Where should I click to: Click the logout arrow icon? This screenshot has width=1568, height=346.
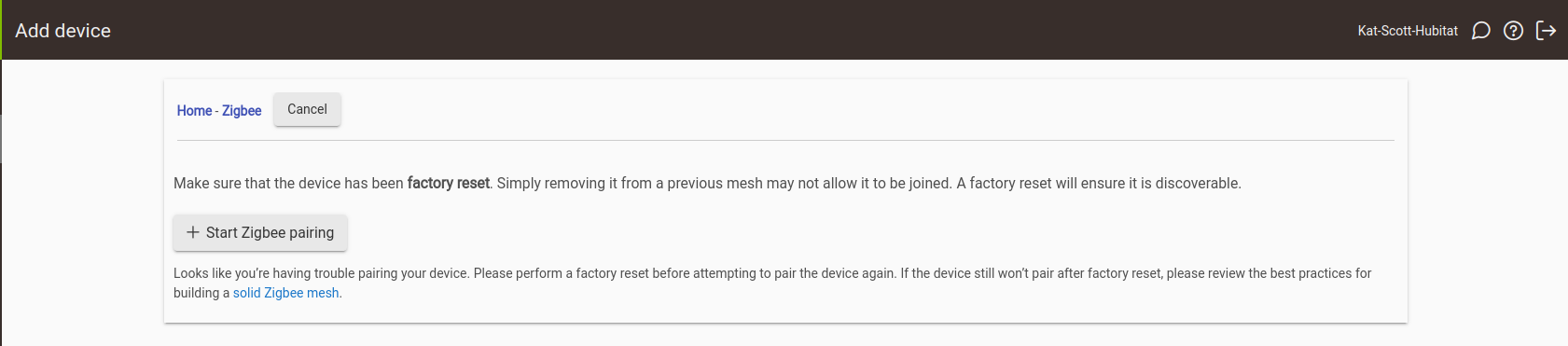[1546, 31]
